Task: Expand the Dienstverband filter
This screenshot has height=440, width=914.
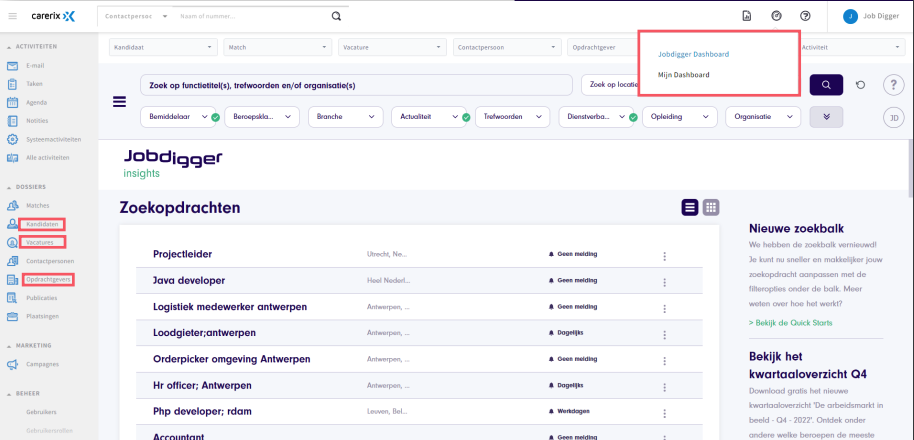Action: [x=595, y=117]
